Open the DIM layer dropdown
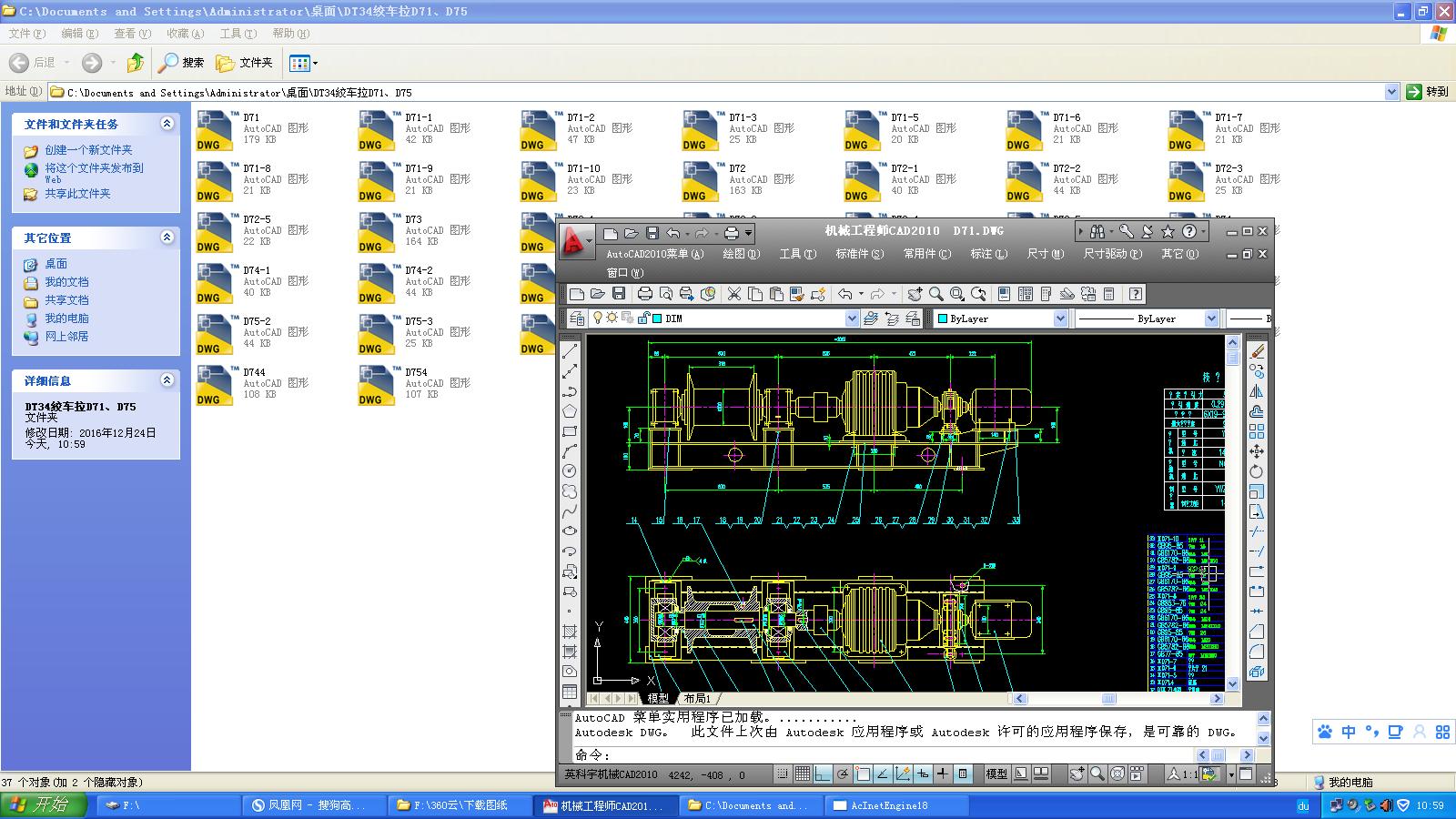This screenshot has width=1456, height=819. pos(852,318)
